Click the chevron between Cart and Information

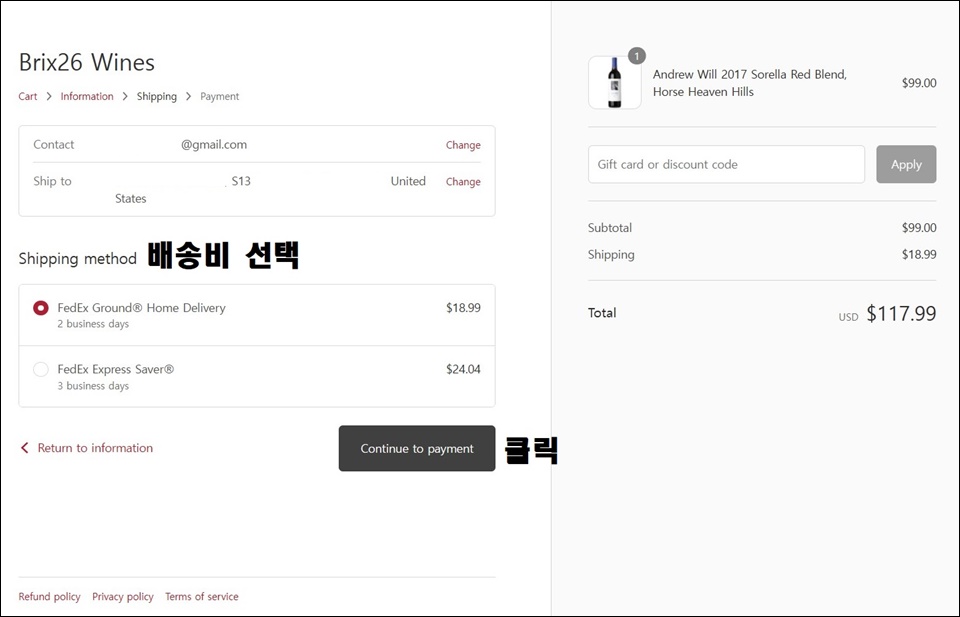[x=49, y=97]
